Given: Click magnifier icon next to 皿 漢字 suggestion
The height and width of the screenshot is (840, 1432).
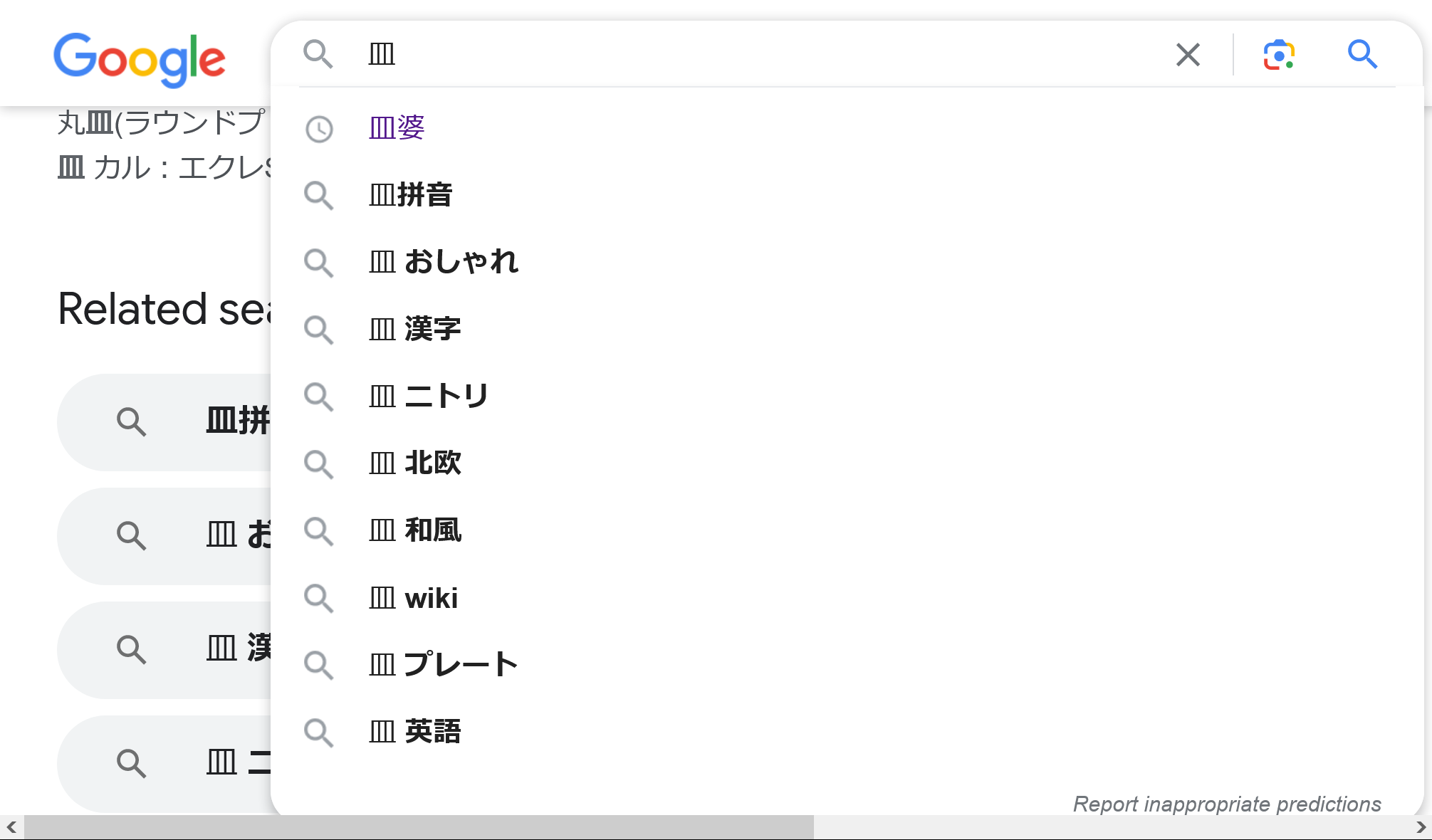Looking at the screenshot, I should (x=318, y=330).
